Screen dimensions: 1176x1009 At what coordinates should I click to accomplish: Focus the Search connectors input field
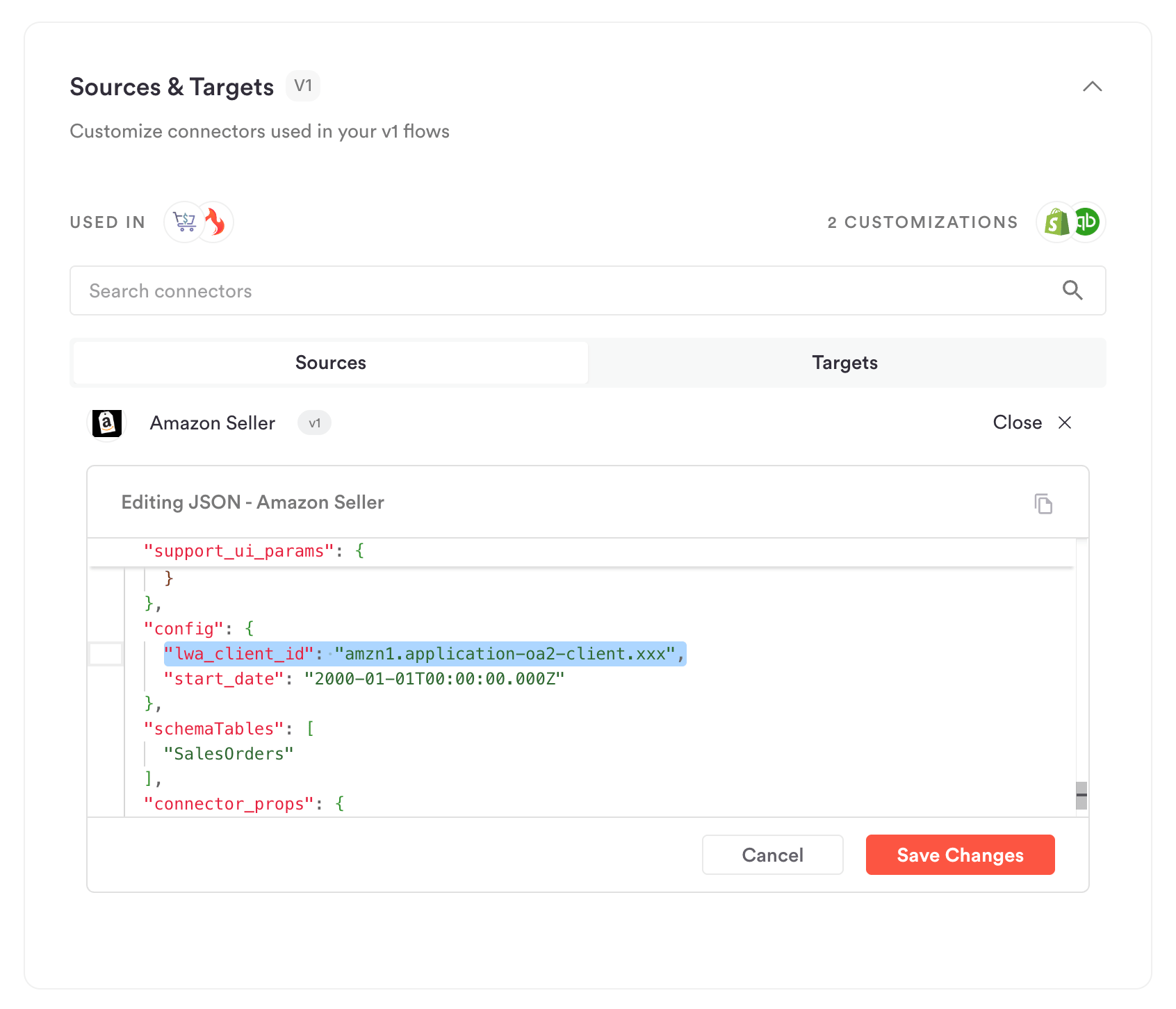coord(587,290)
